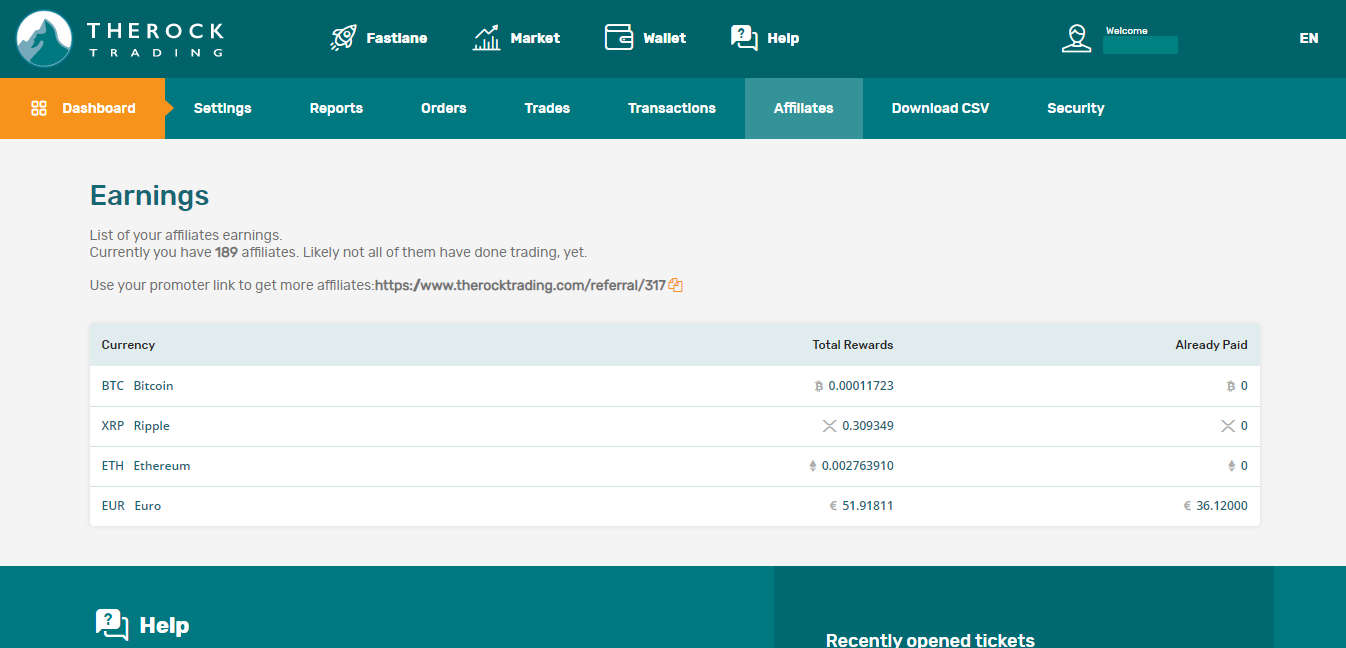Screen dimensions: 1346x648
Task: Open the Settings tab
Action: [x=222, y=108]
